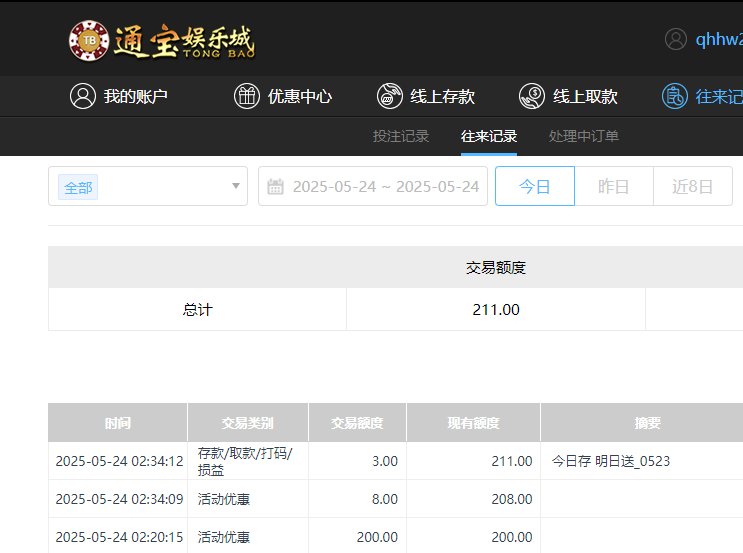Click the 时间 column header
The width and height of the screenshot is (743, 553).
118,423
